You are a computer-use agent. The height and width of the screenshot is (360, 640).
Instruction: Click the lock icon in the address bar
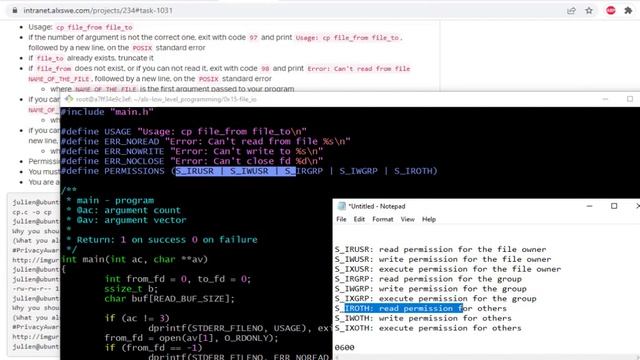click(x=15, y=11)
